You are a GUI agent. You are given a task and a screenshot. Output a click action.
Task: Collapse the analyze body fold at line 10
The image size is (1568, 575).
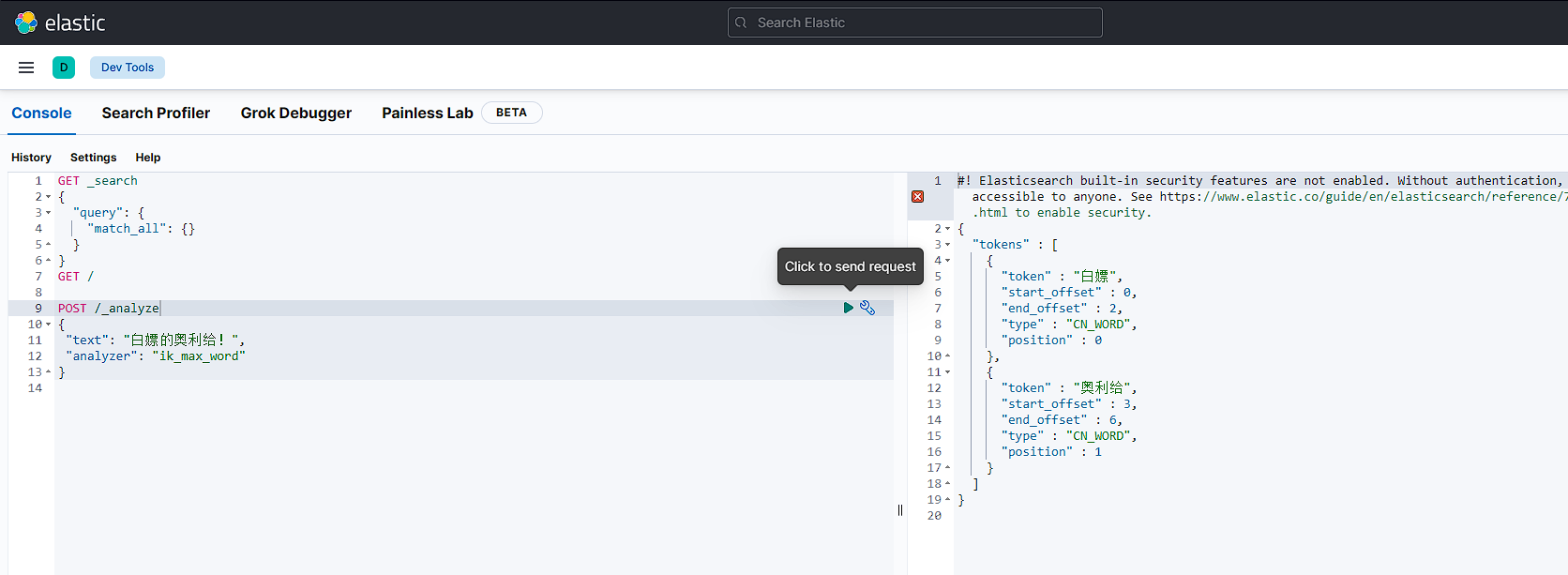coord(49,325)
